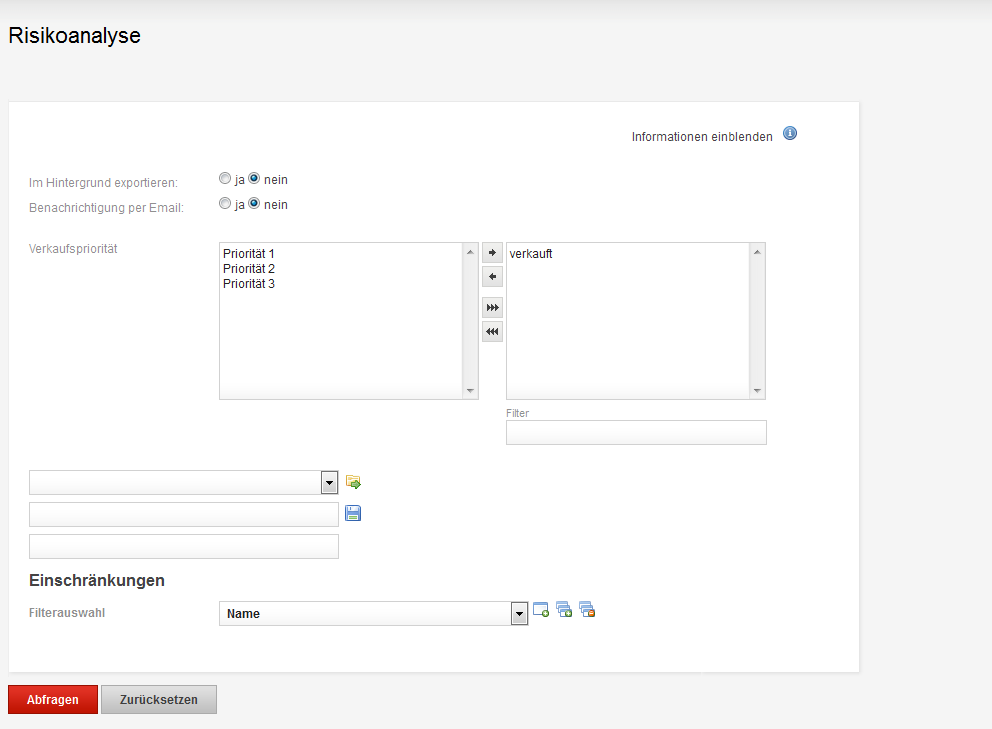The image size is (992, 729).
Task: Click the blue information icon
Action: tap(790, 134)
